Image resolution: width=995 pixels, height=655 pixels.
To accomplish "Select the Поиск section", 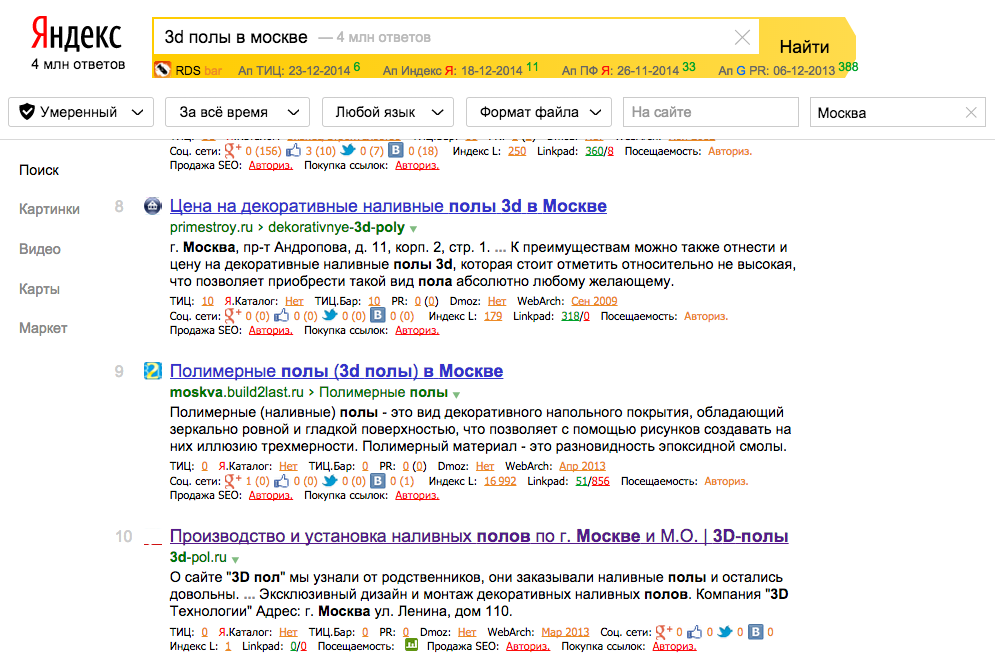I will [x=39, y=170].
